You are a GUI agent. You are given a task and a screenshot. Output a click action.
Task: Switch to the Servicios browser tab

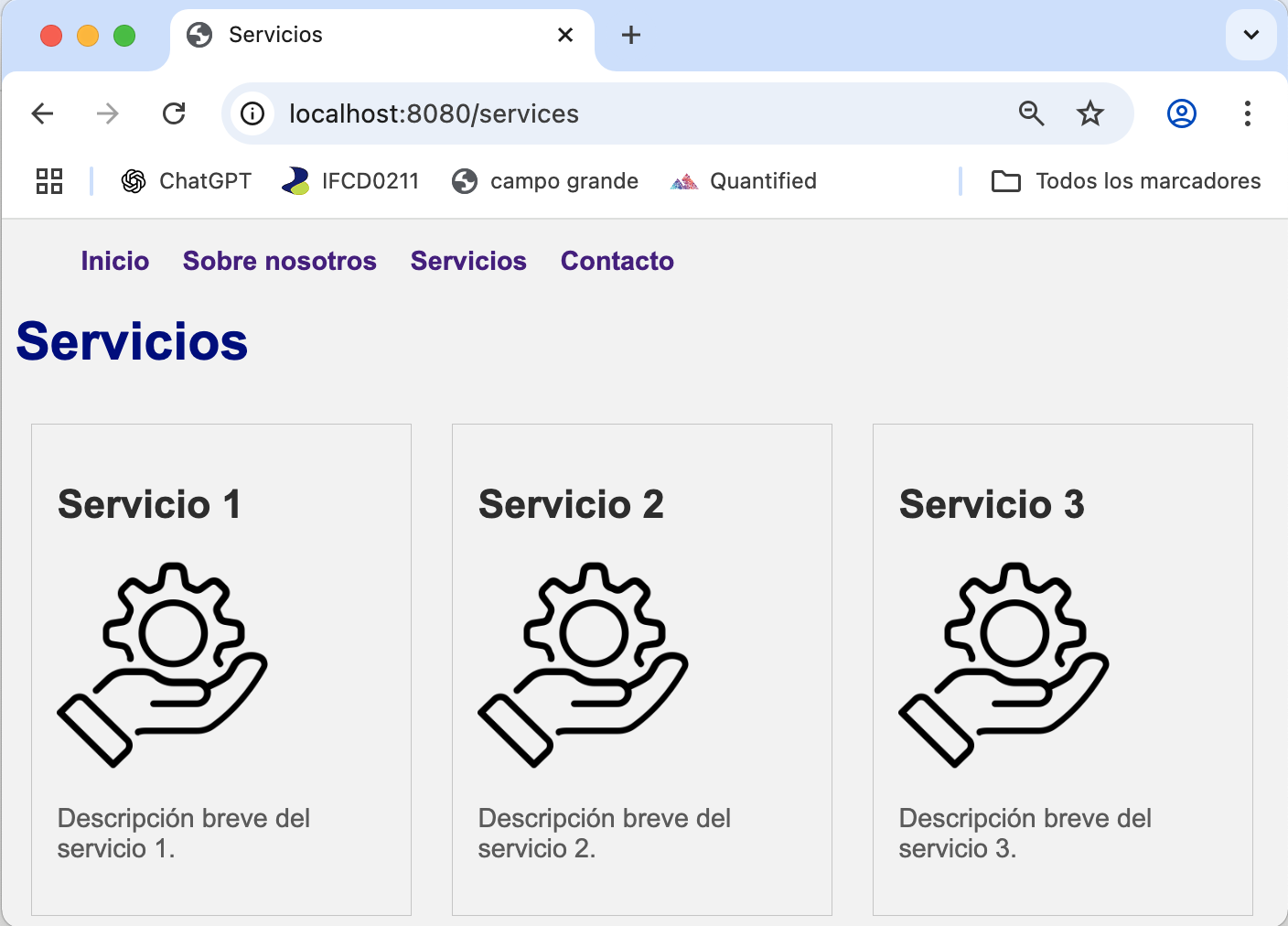pyautogui.click(x=366, y=35)
